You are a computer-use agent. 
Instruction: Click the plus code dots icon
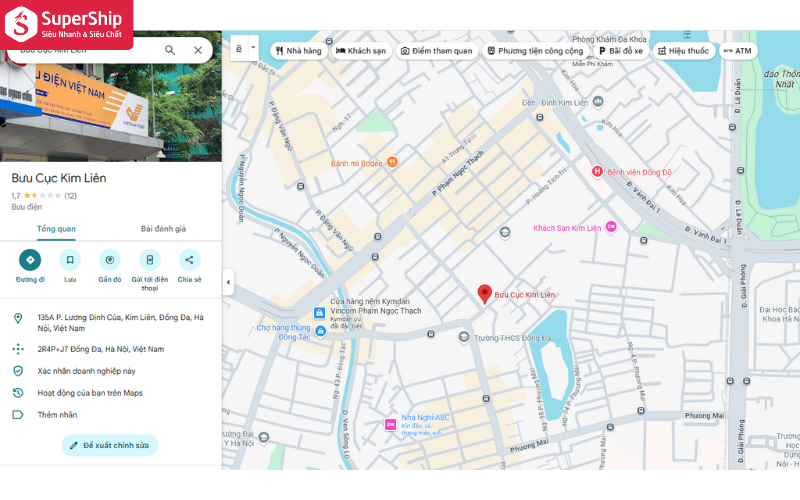(x=18, y=349)
